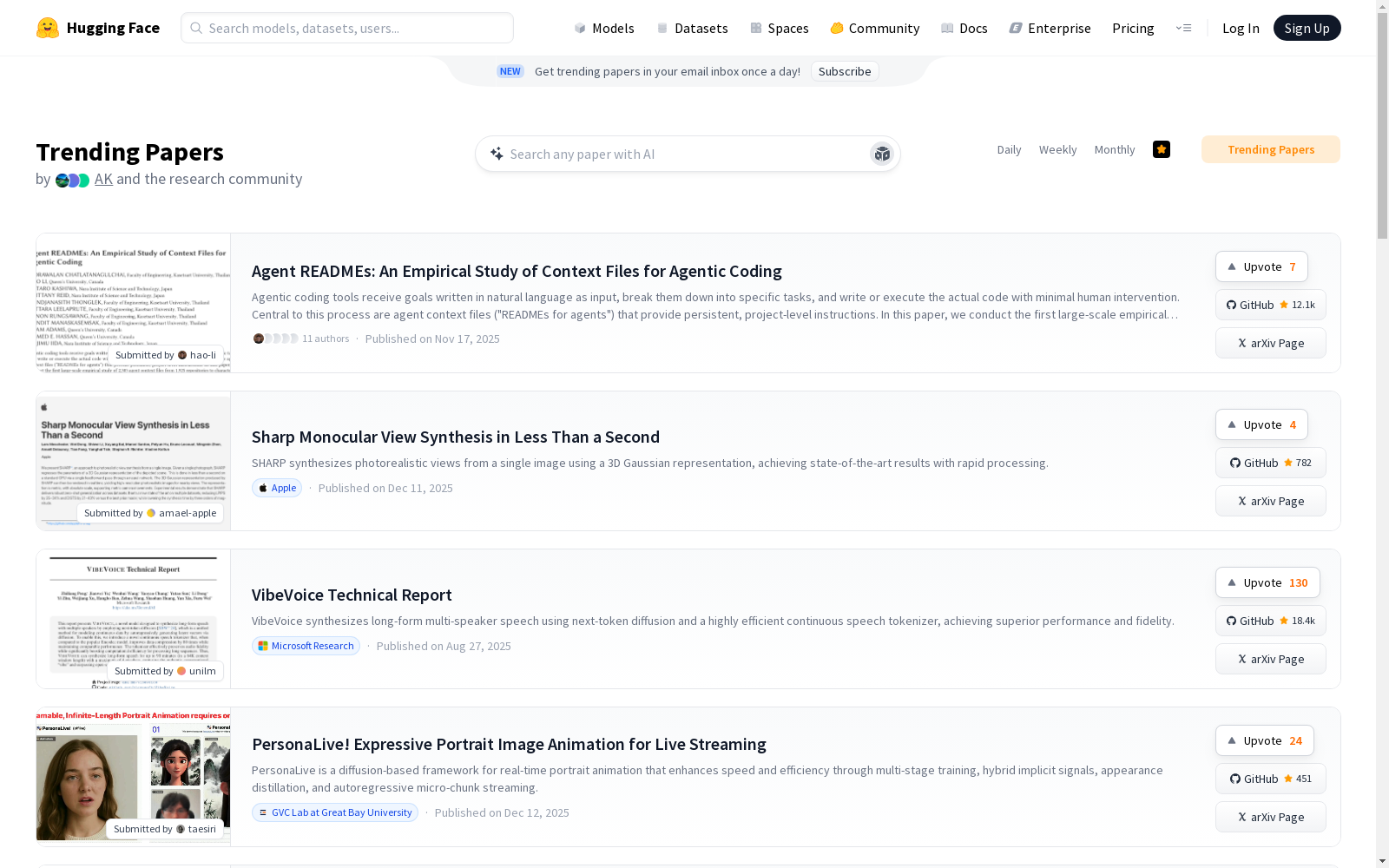This screenshot has height=868, width=1389.
Task: Select the Weekly trending tab
Action: [x=1057, y=149]
